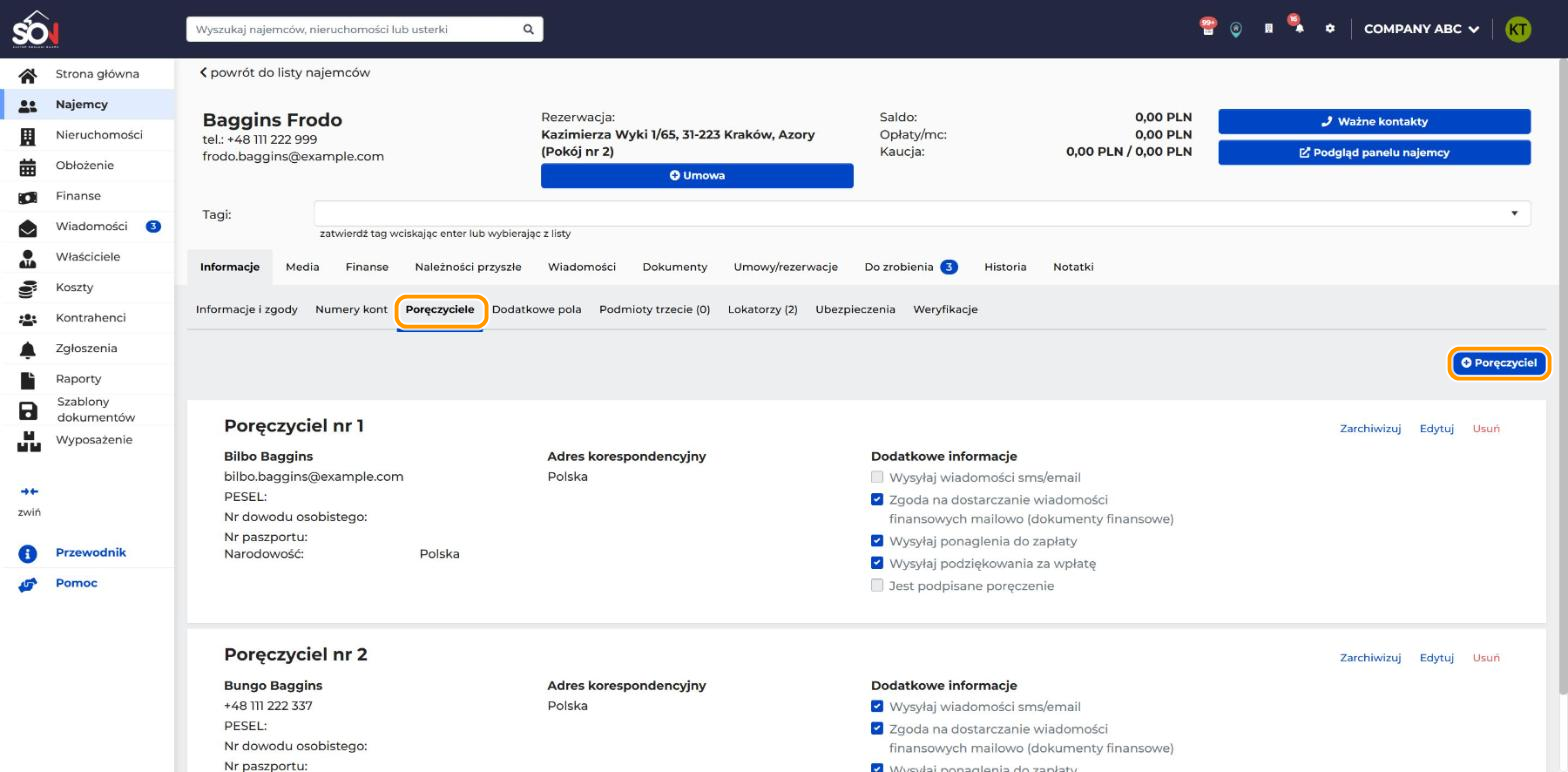The height and width of the screenshot is (772, 1568).
Task: Click the Pomoc handshake icon
Action: coord(28,585)
